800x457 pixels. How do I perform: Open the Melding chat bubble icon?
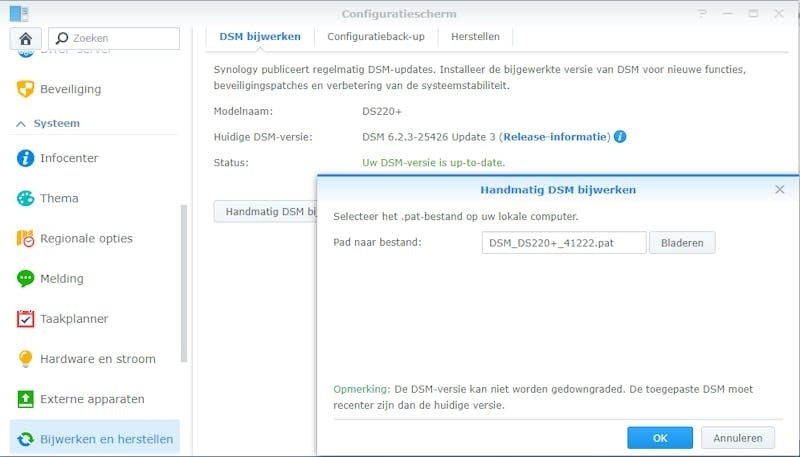(x=25, y=278)
